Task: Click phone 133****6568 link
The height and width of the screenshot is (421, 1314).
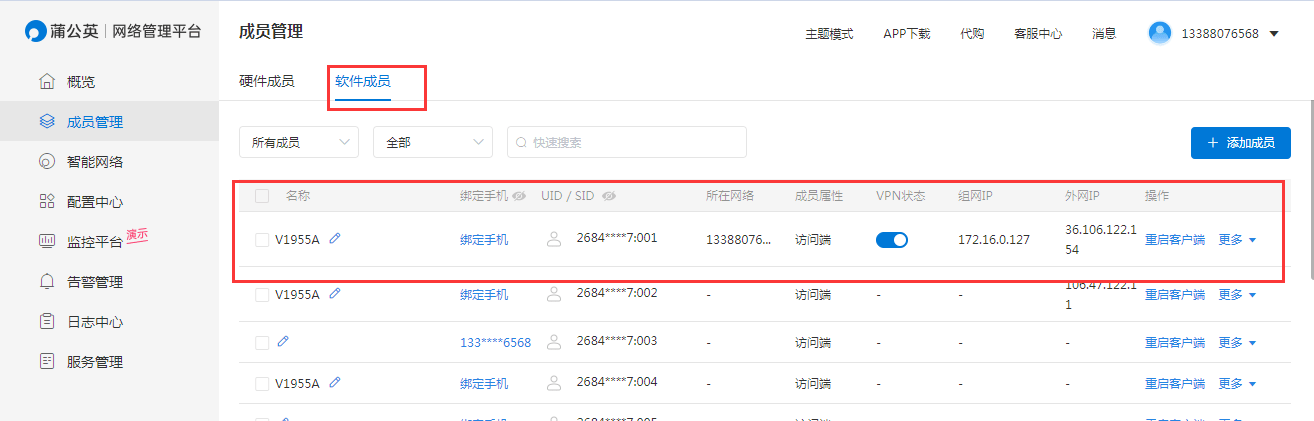Action: [x=496, y=342]
